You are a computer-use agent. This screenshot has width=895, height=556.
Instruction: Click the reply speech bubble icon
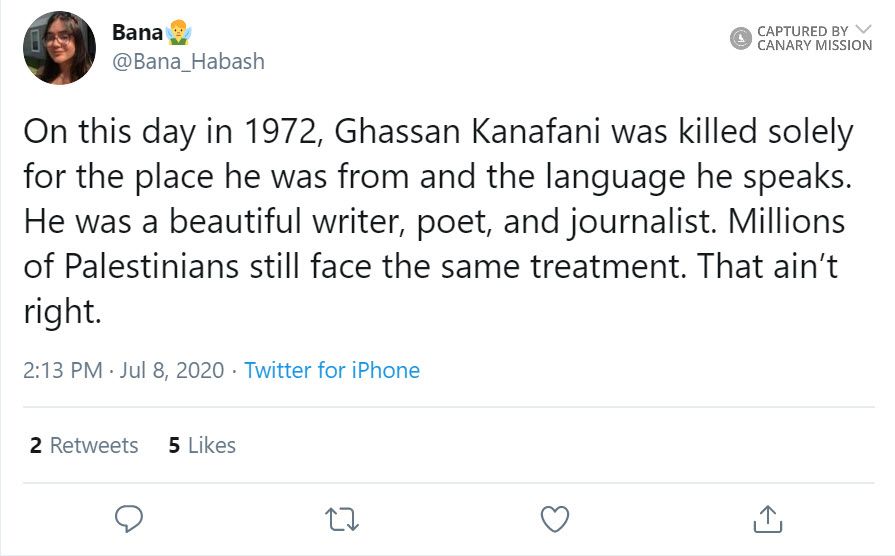click(129, 517)
